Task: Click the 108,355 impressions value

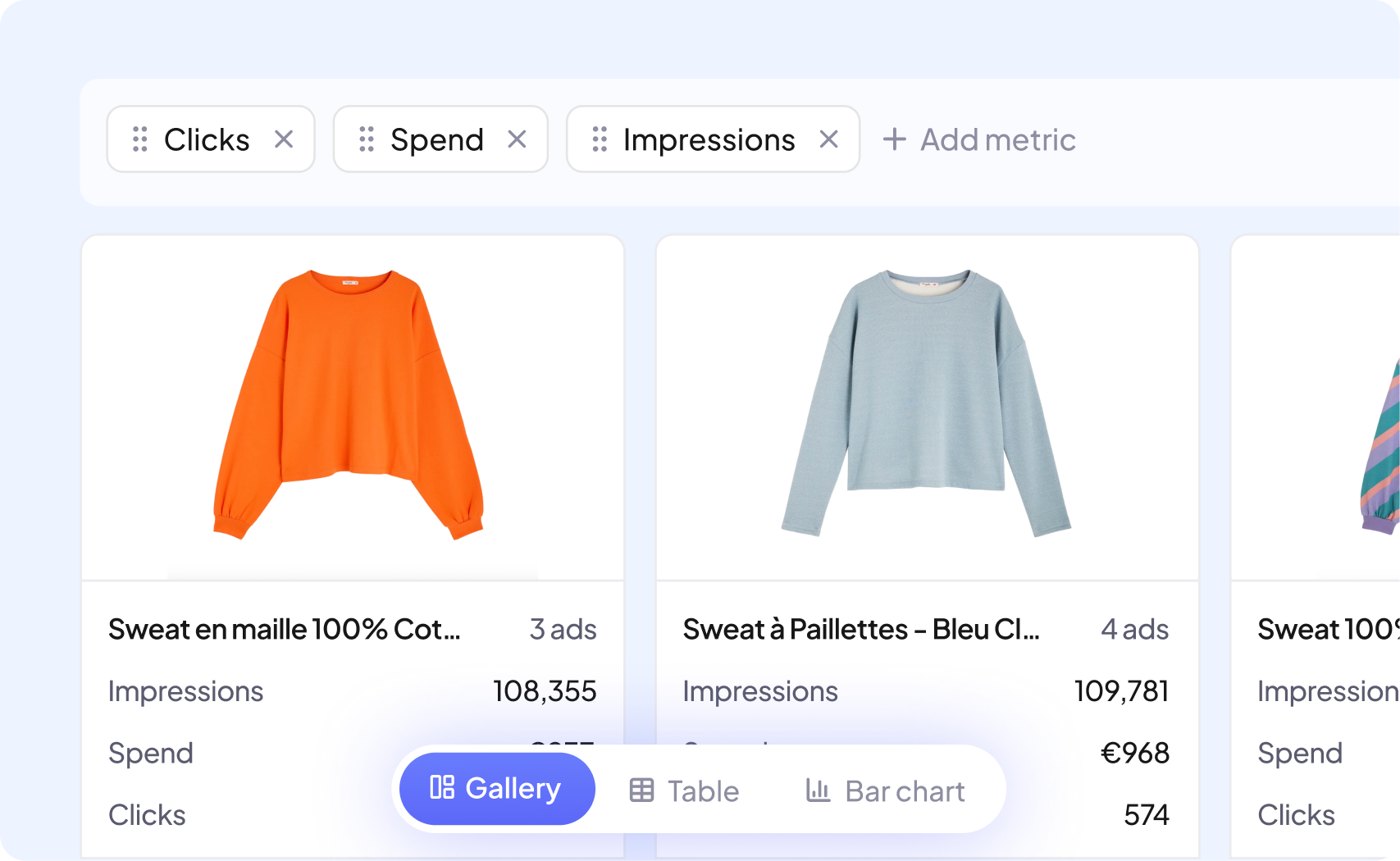Action: pyautogui.click(x=545, y=691)
